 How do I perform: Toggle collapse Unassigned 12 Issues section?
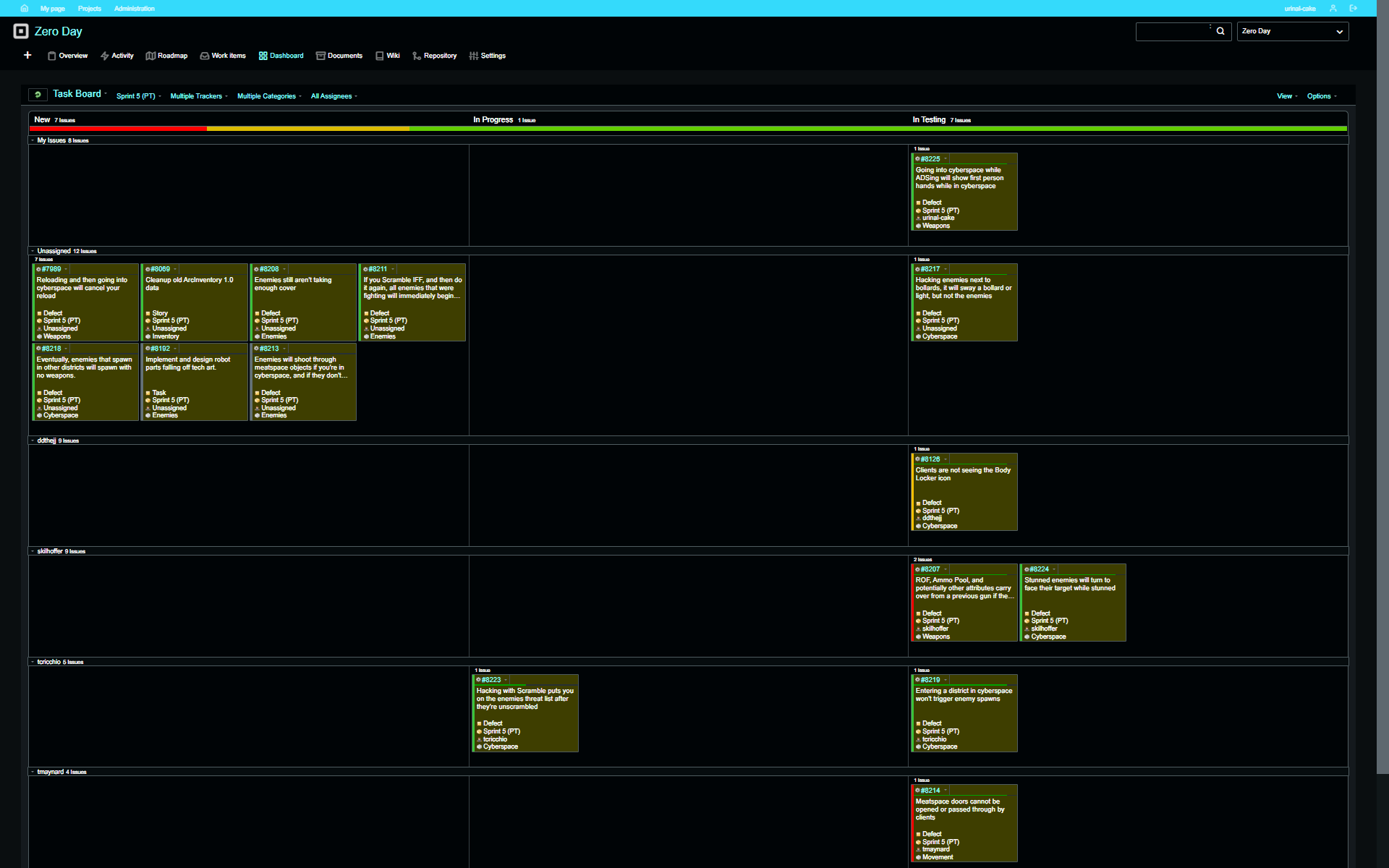pos(32,250)
